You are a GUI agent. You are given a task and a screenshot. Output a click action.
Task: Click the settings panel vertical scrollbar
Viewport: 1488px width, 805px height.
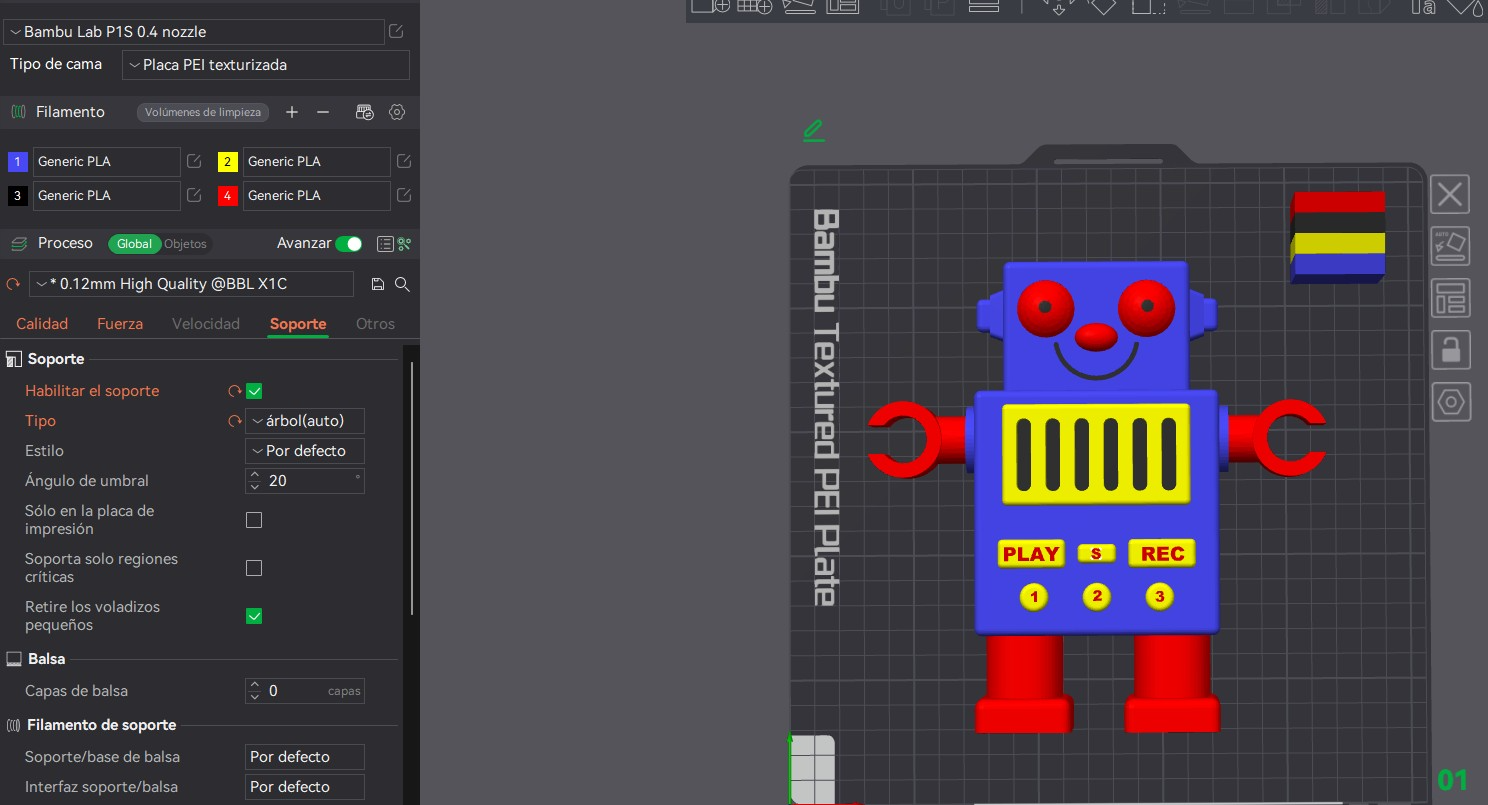pos(412,488)
